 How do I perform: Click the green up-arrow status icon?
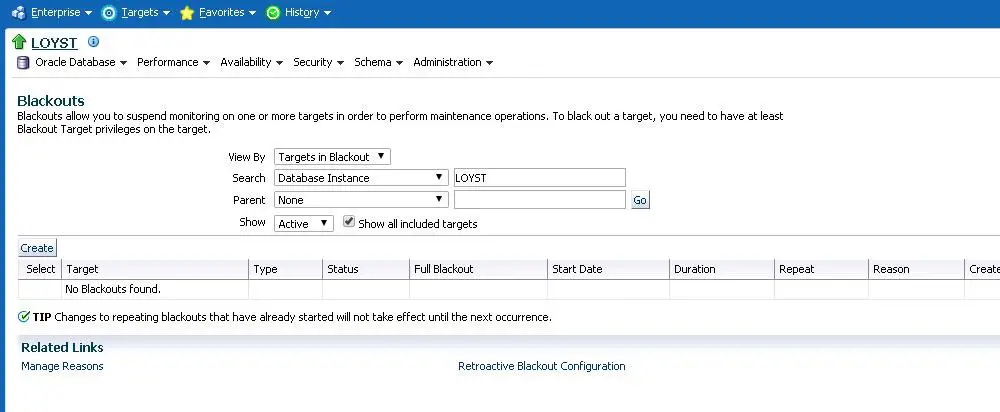[18, 42]
